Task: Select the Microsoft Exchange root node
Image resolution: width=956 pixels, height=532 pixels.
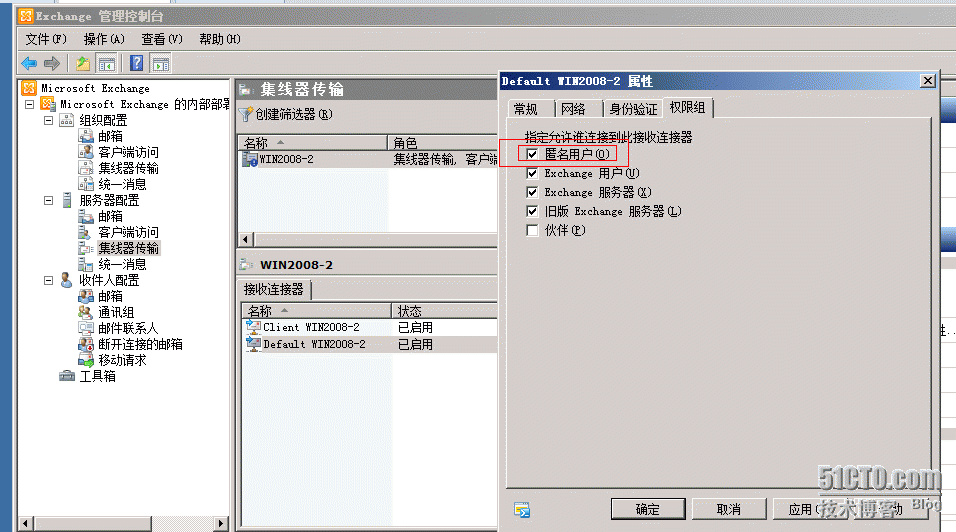Action: pos(95,88)
